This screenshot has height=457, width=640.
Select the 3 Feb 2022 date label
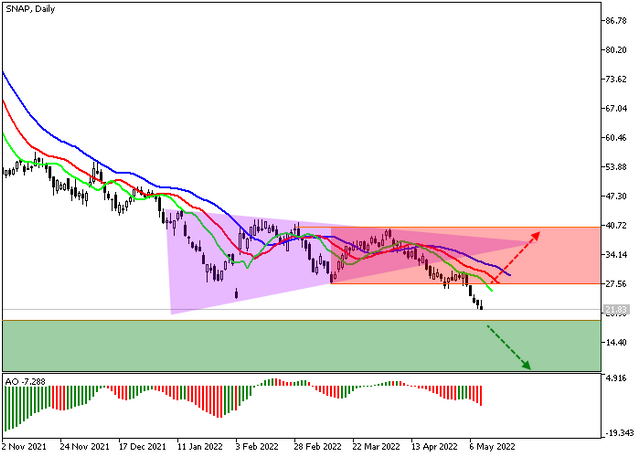257,446
